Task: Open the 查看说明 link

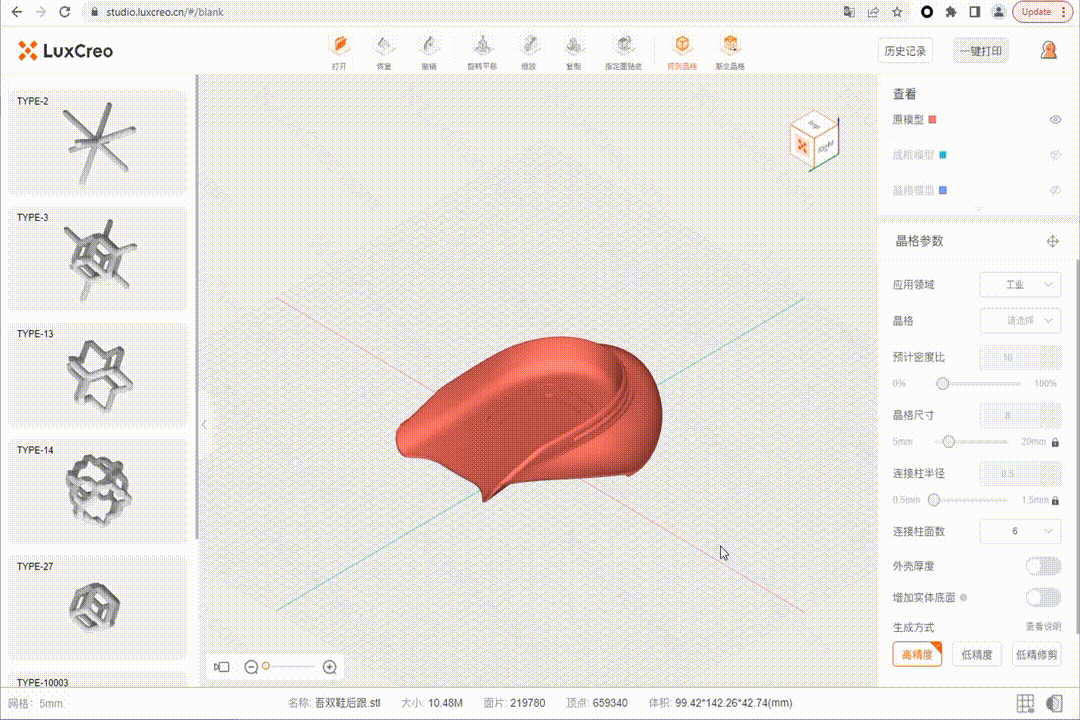Action: [x=1043, y=626]
